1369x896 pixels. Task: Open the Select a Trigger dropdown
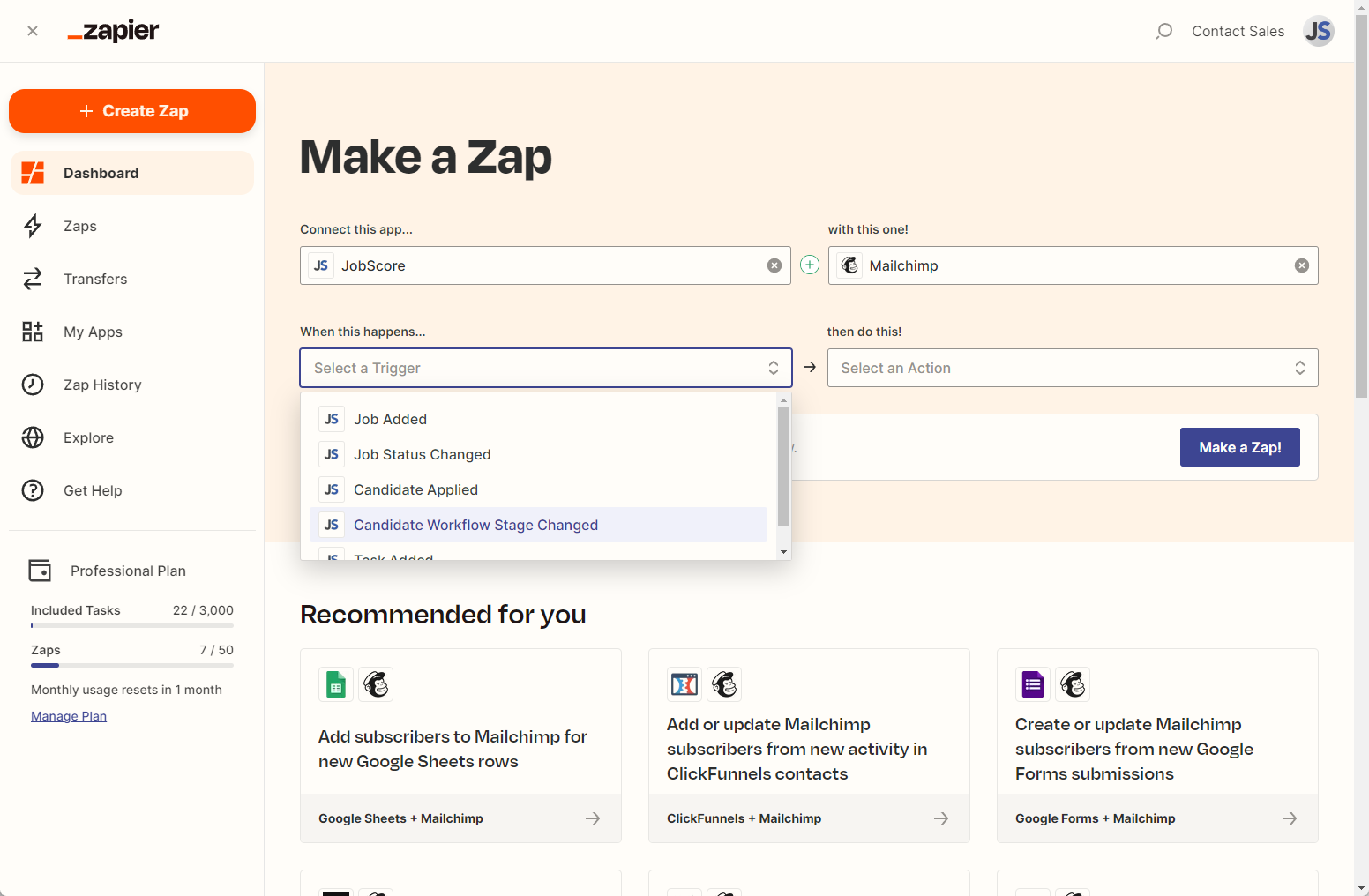pyautogui.click(x=546, y=368)
